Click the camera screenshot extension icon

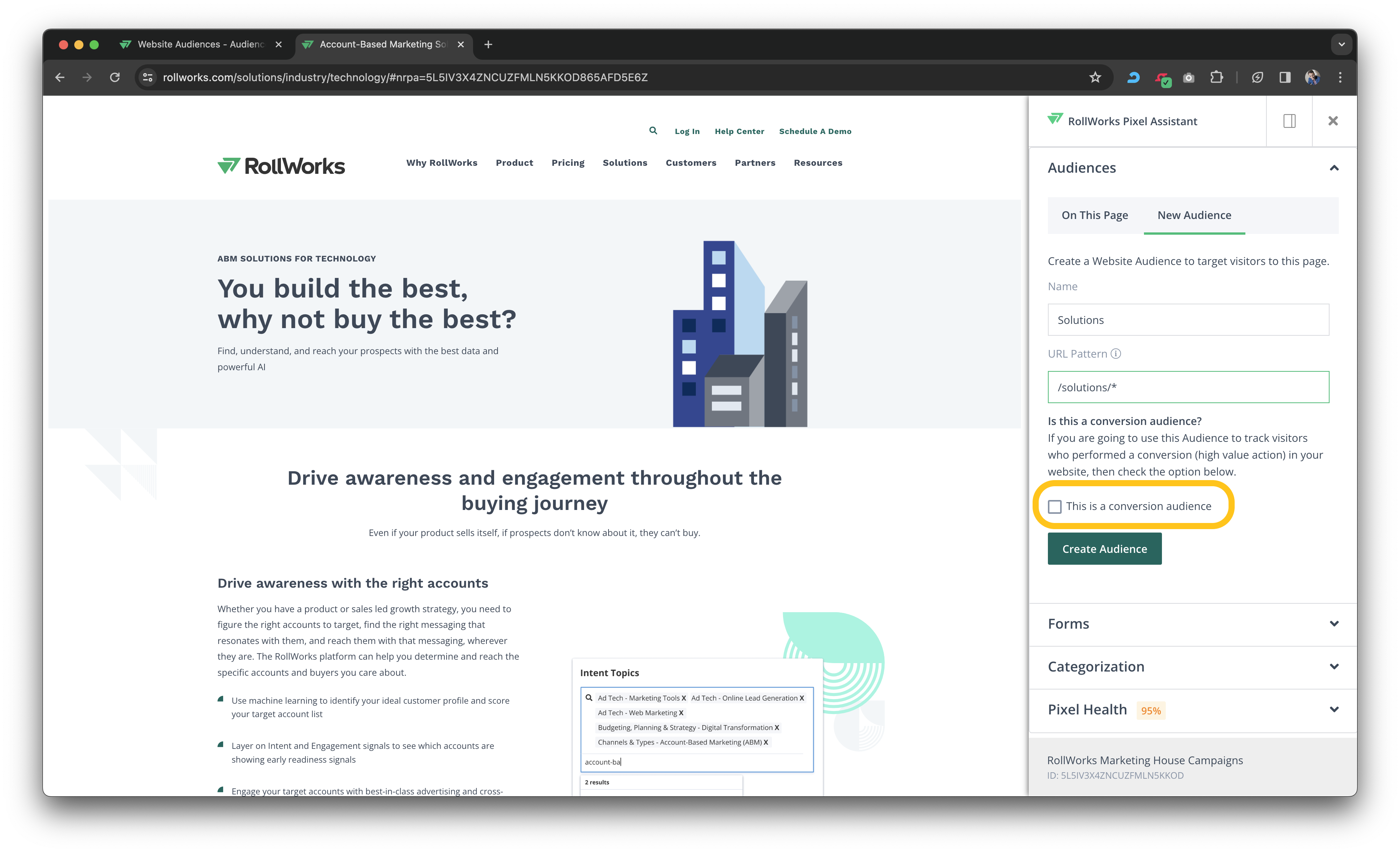1189,77
